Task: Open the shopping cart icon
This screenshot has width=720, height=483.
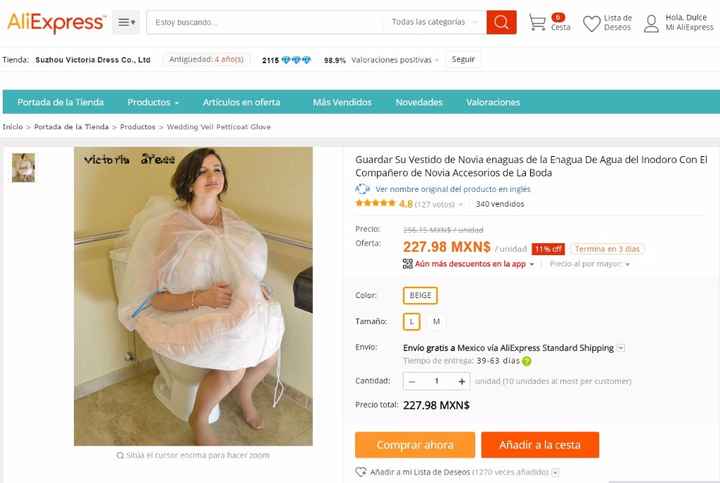Action: (537, 22)
